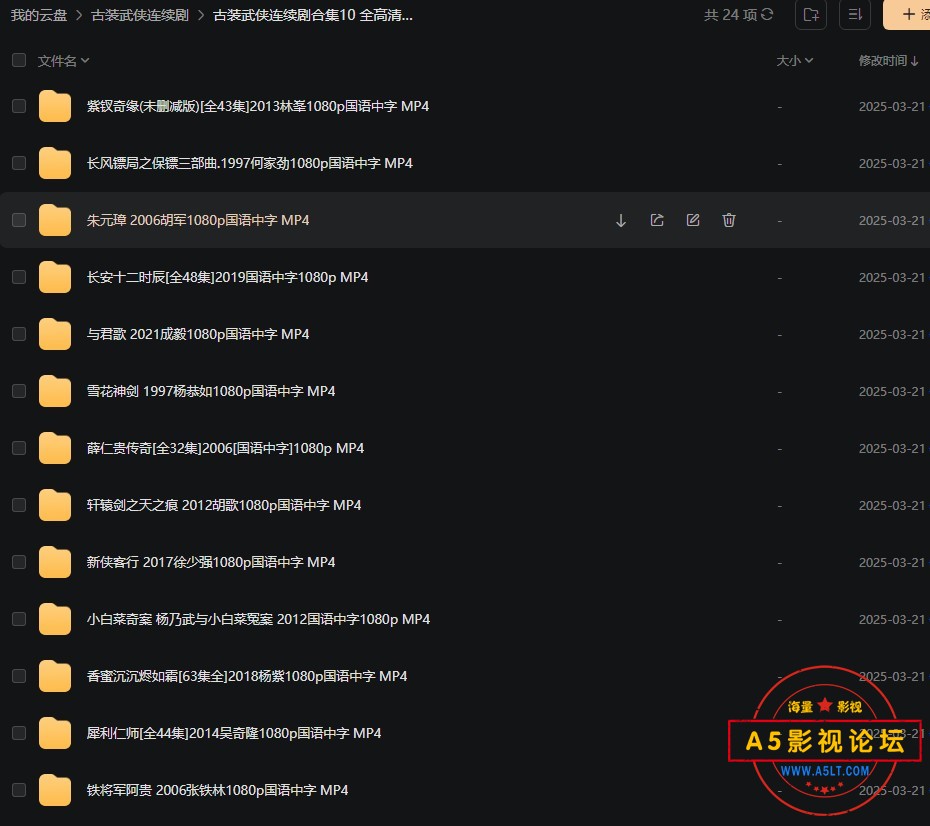Sort by 大小 column dropdown
930x826 pixels.
(x=795, y=61)
